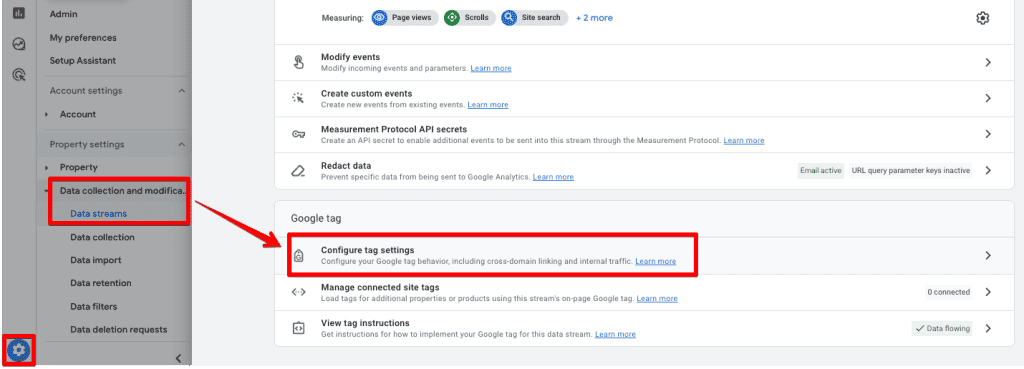Open Data retention sidebar item
Screen dimensions: 1024x369
(101, 283)
